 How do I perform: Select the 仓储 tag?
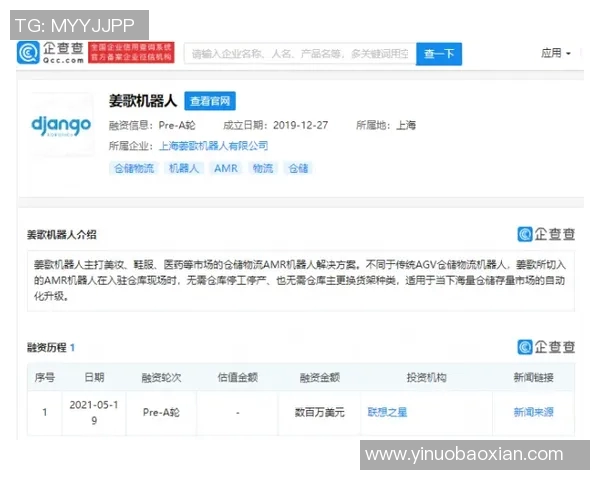298,168
